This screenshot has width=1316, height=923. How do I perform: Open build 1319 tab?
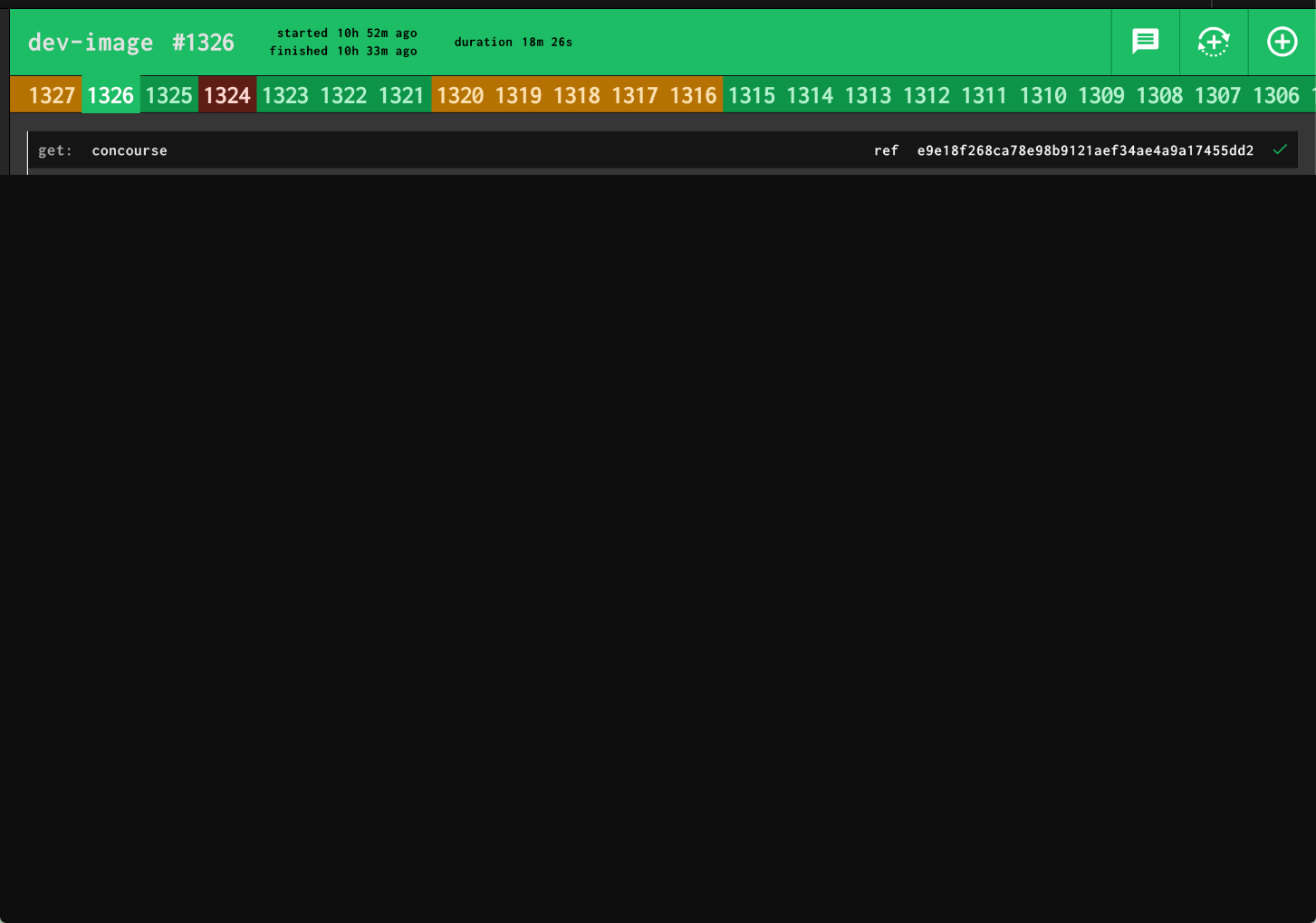[518, 95]
